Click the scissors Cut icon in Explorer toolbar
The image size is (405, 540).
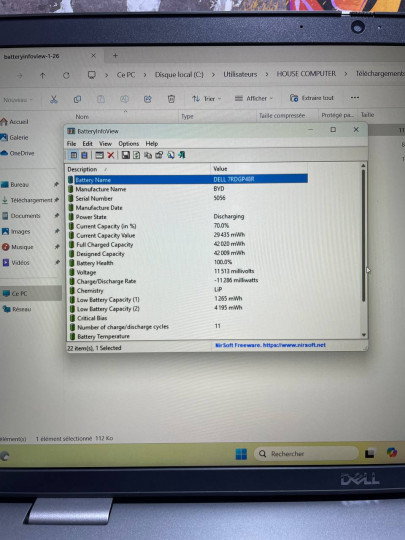click(x=54, y=99)
